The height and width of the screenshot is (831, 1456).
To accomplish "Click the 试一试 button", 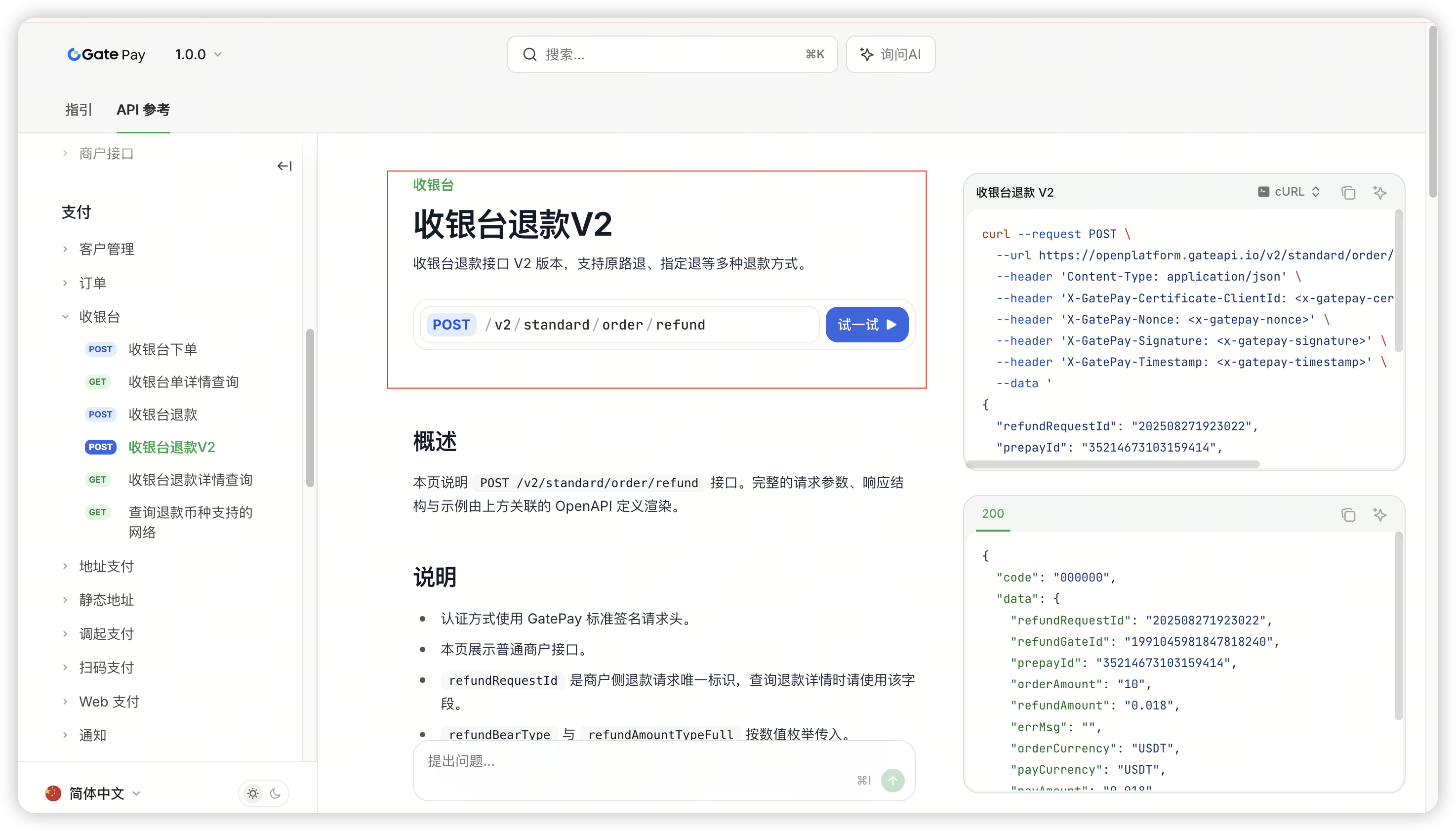I will tap(867, 325).
